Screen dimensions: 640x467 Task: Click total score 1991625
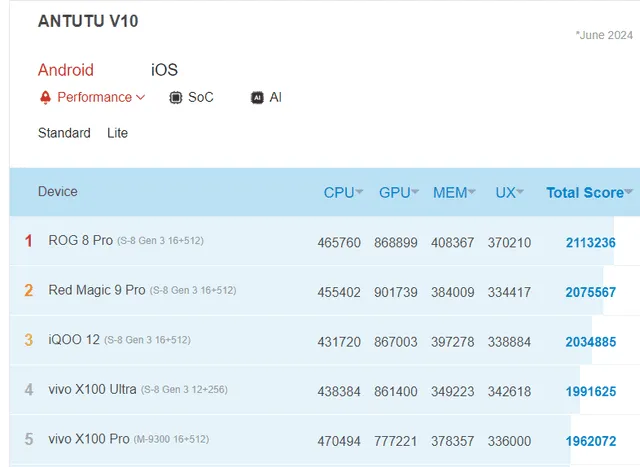click(591, 391)
